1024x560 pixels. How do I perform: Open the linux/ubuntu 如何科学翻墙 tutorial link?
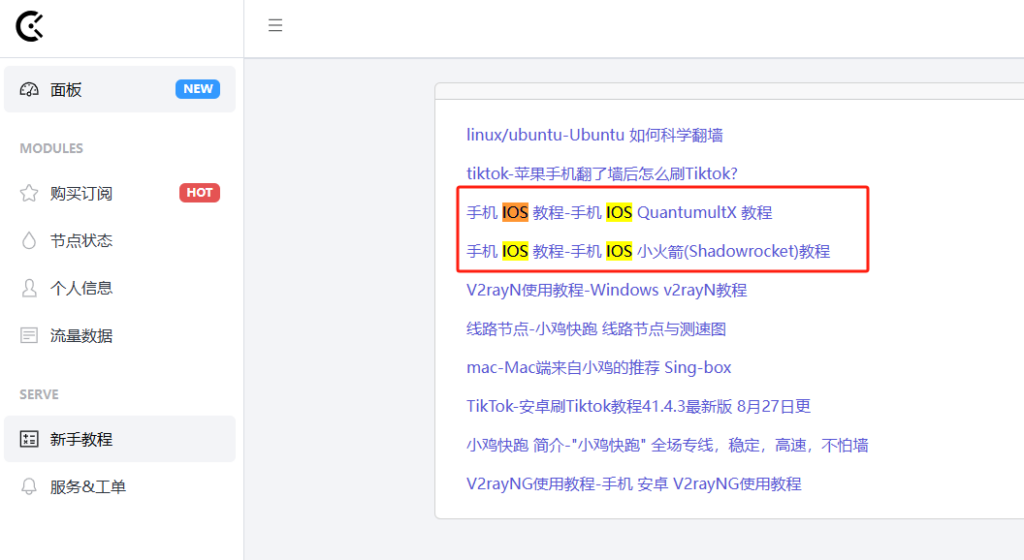point(594,135)
